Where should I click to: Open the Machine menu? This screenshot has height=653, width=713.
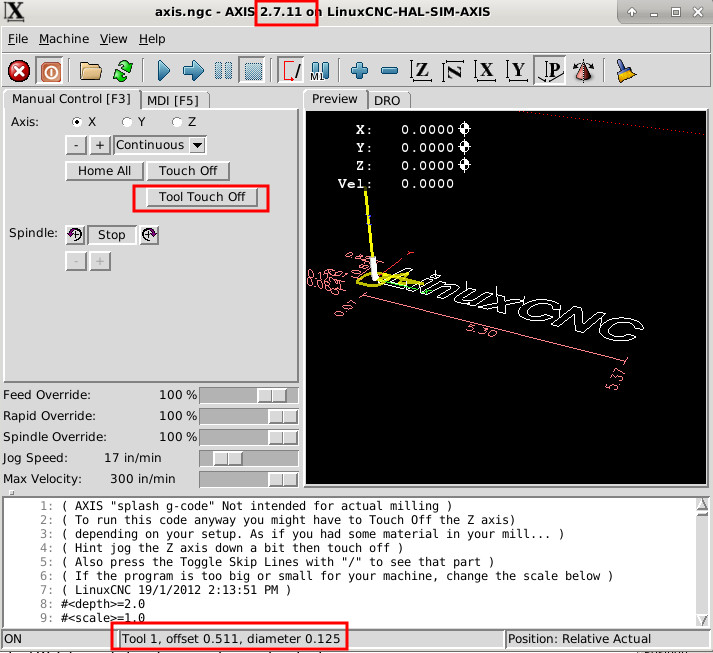64,39
